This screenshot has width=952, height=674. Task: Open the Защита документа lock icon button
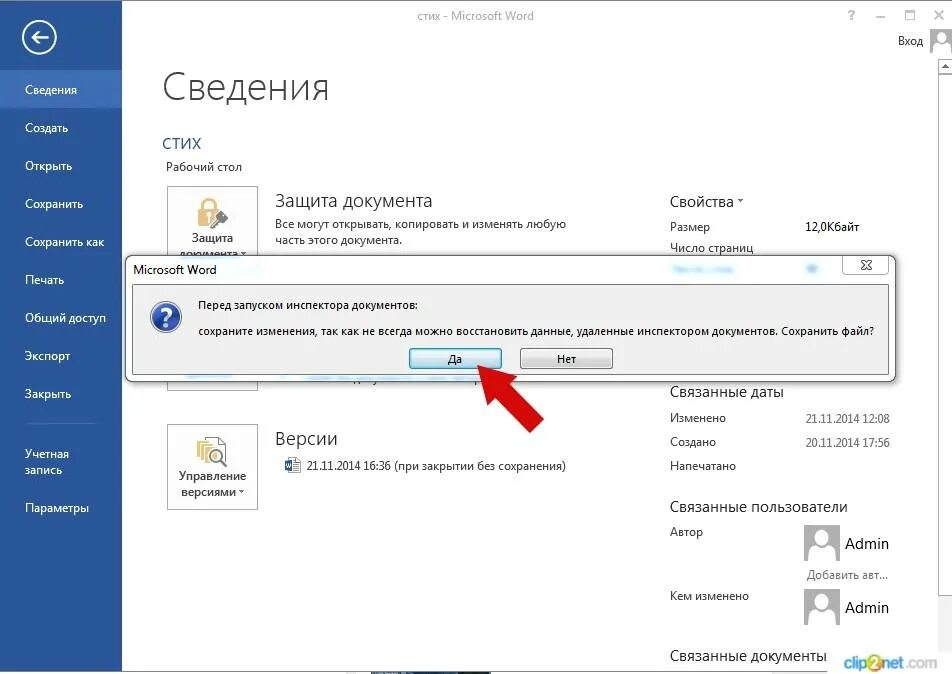(x=212, y=222)
